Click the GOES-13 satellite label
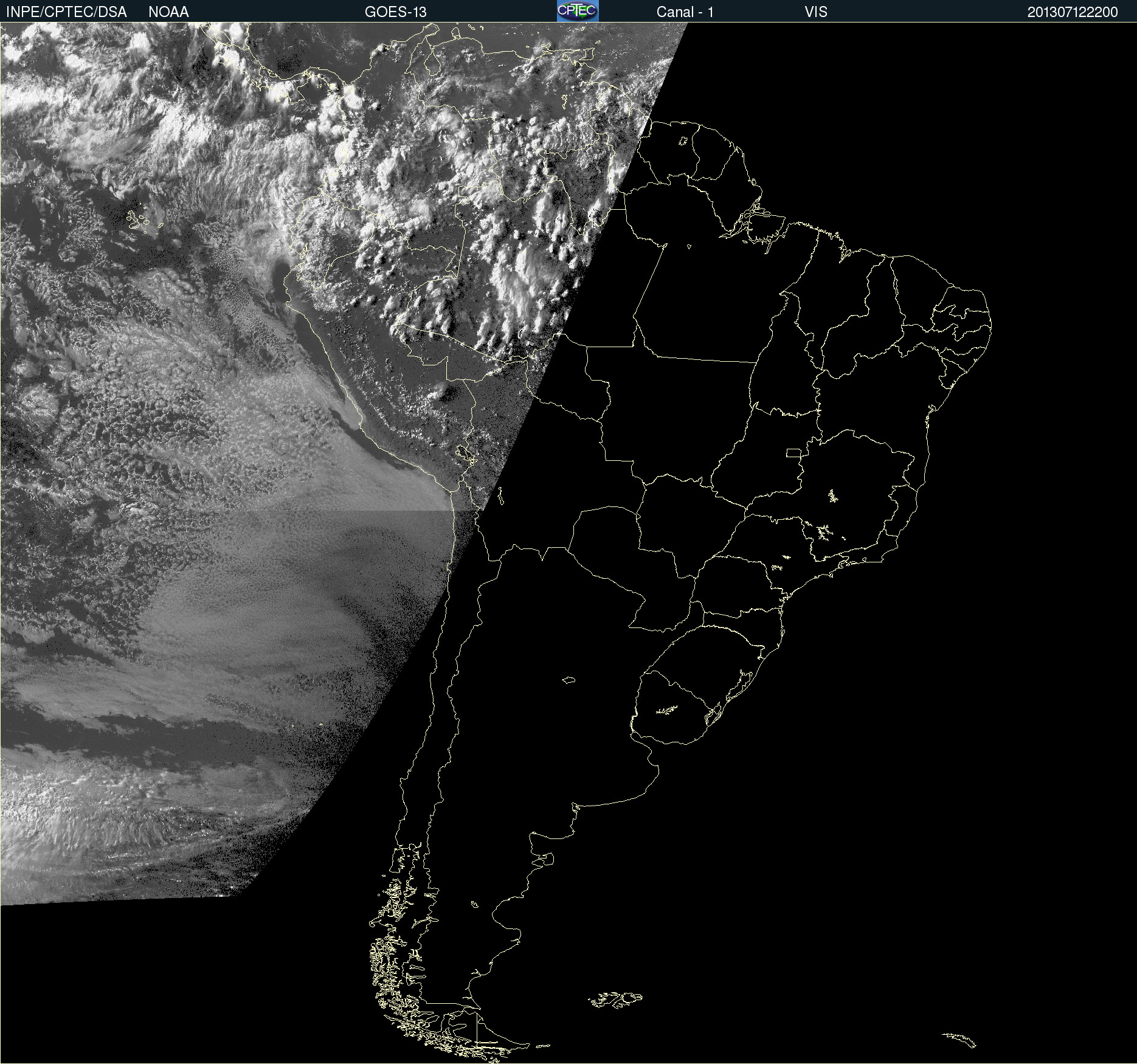1137x1064 pixels. coord(396,12)
